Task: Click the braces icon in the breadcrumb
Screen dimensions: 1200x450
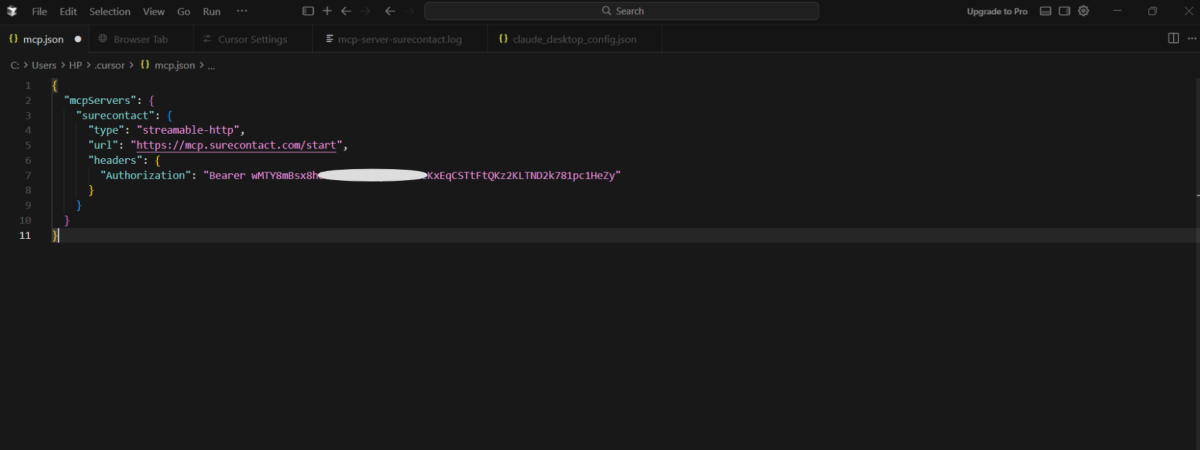Action: tap(145, 65)
